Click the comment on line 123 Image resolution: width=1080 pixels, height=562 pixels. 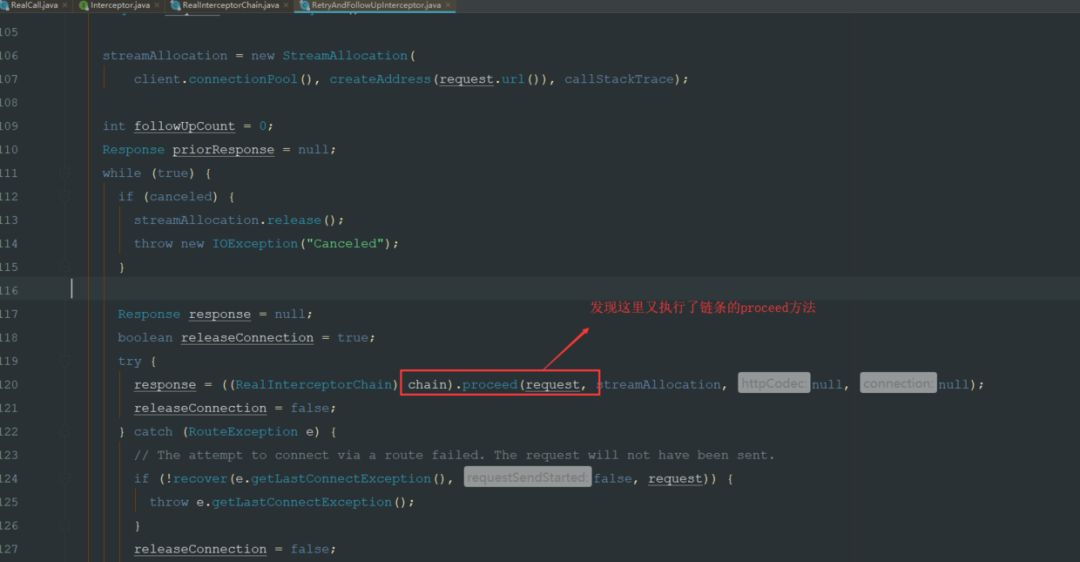tap(455, 455)
